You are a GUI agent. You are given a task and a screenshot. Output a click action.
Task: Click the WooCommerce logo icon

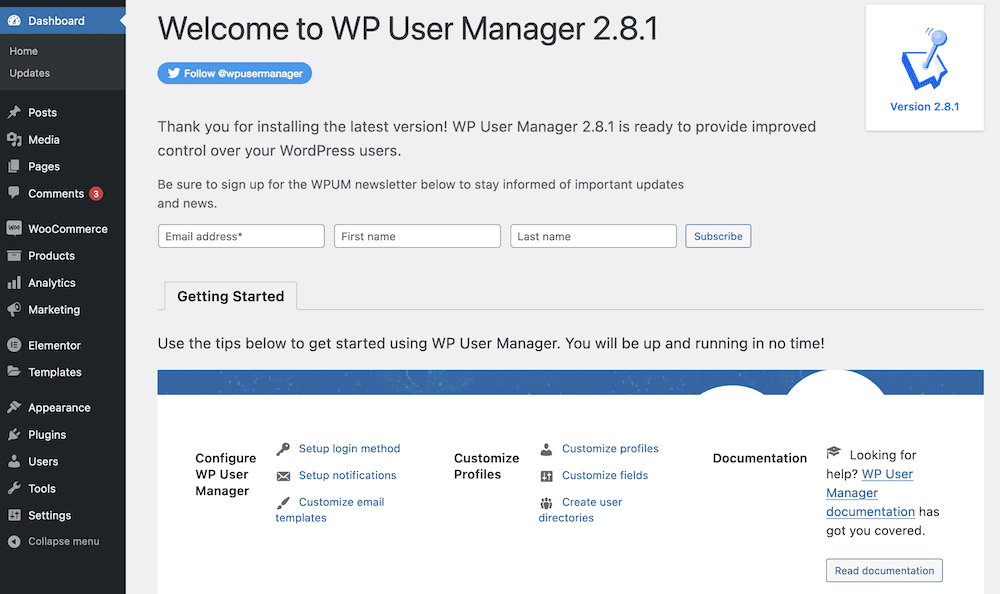(14, 228)
